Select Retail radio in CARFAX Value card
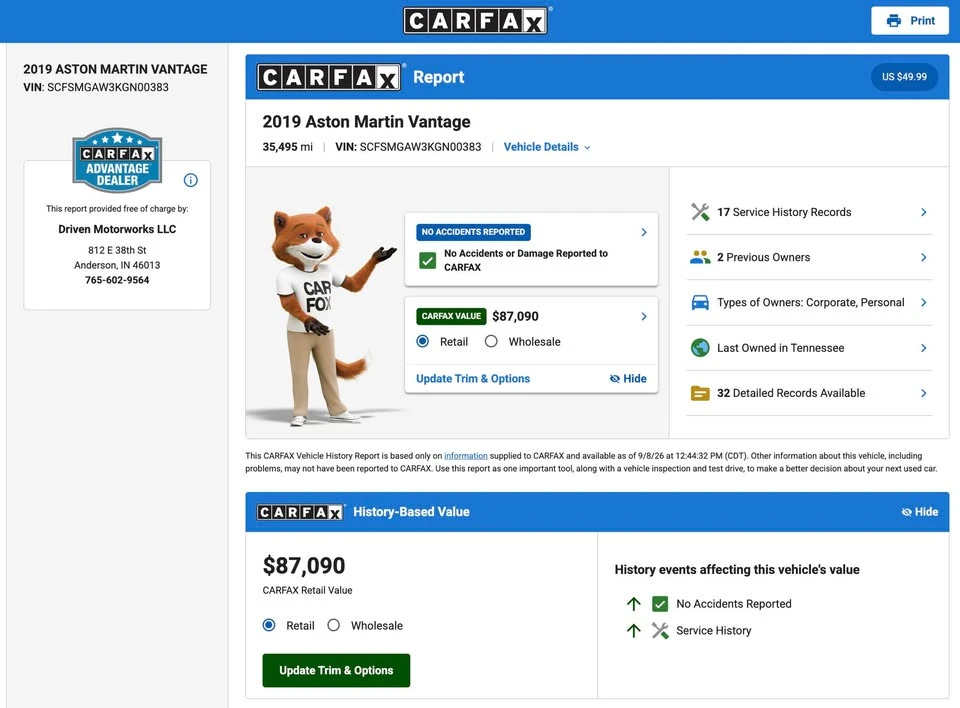Screen dimensions: 960x708 pyautogui.click(x=422, y=342)
